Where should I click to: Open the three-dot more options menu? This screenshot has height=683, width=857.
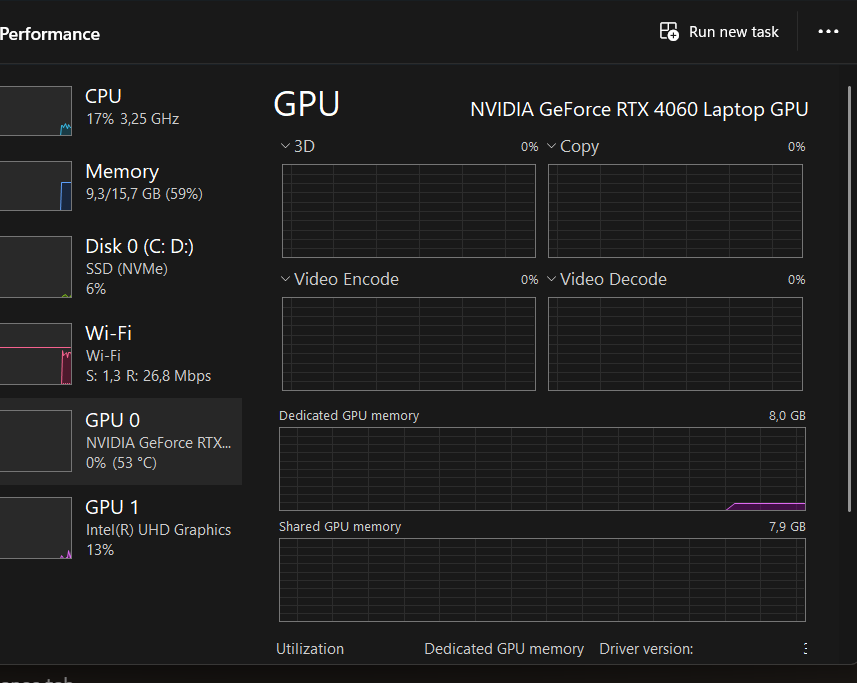828,32
